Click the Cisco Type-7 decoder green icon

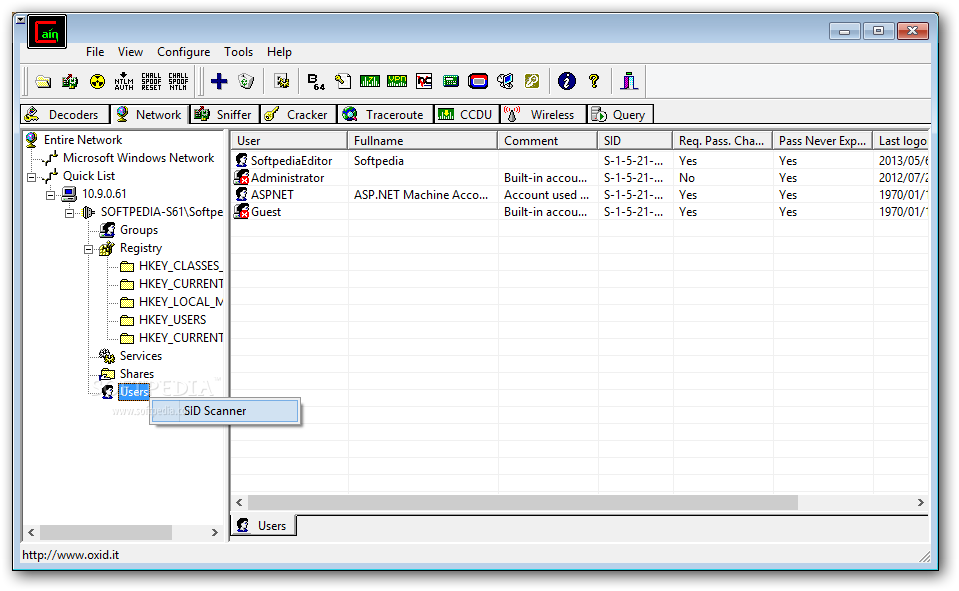click(x=370, y=81)
